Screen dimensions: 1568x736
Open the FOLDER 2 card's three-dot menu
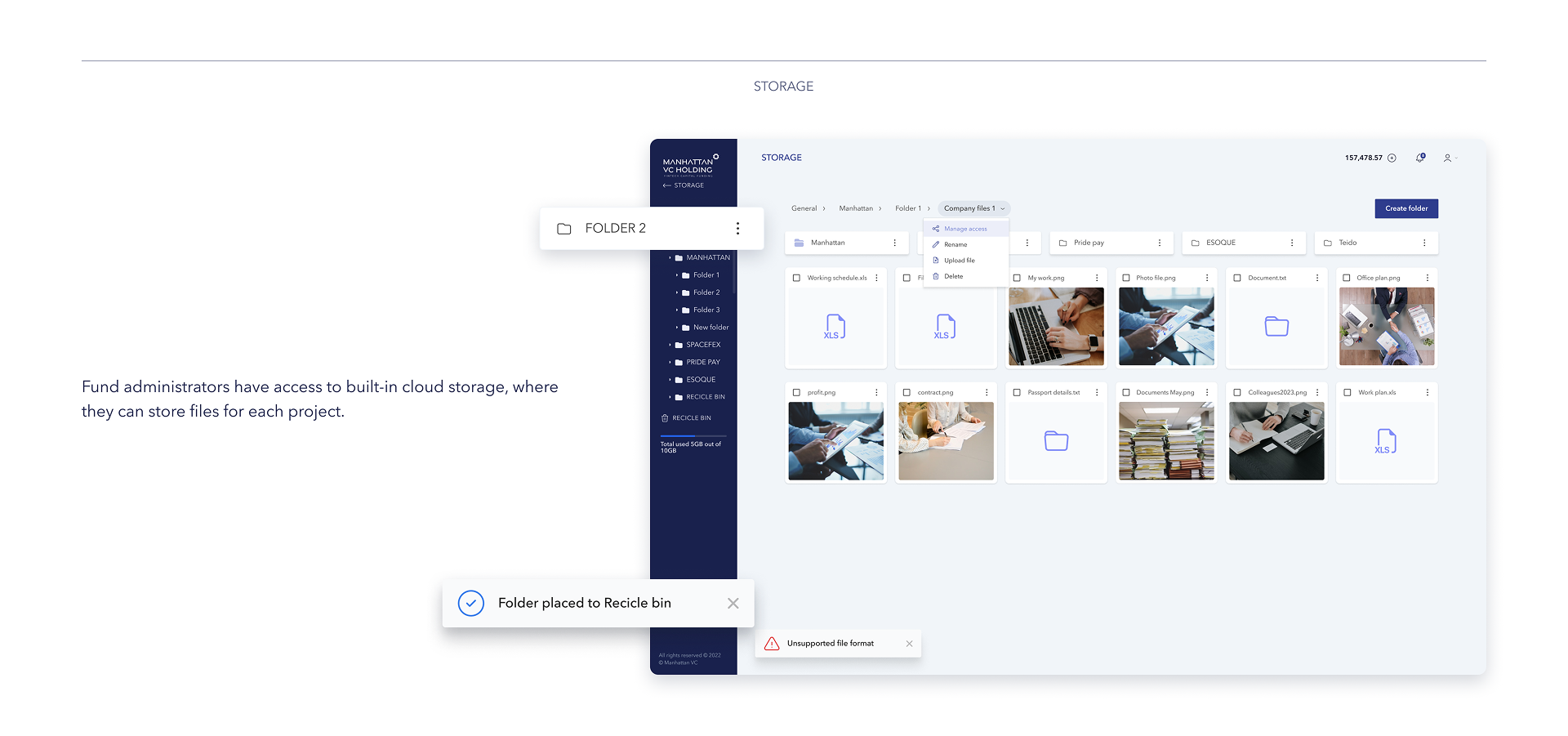pos(737,229)
